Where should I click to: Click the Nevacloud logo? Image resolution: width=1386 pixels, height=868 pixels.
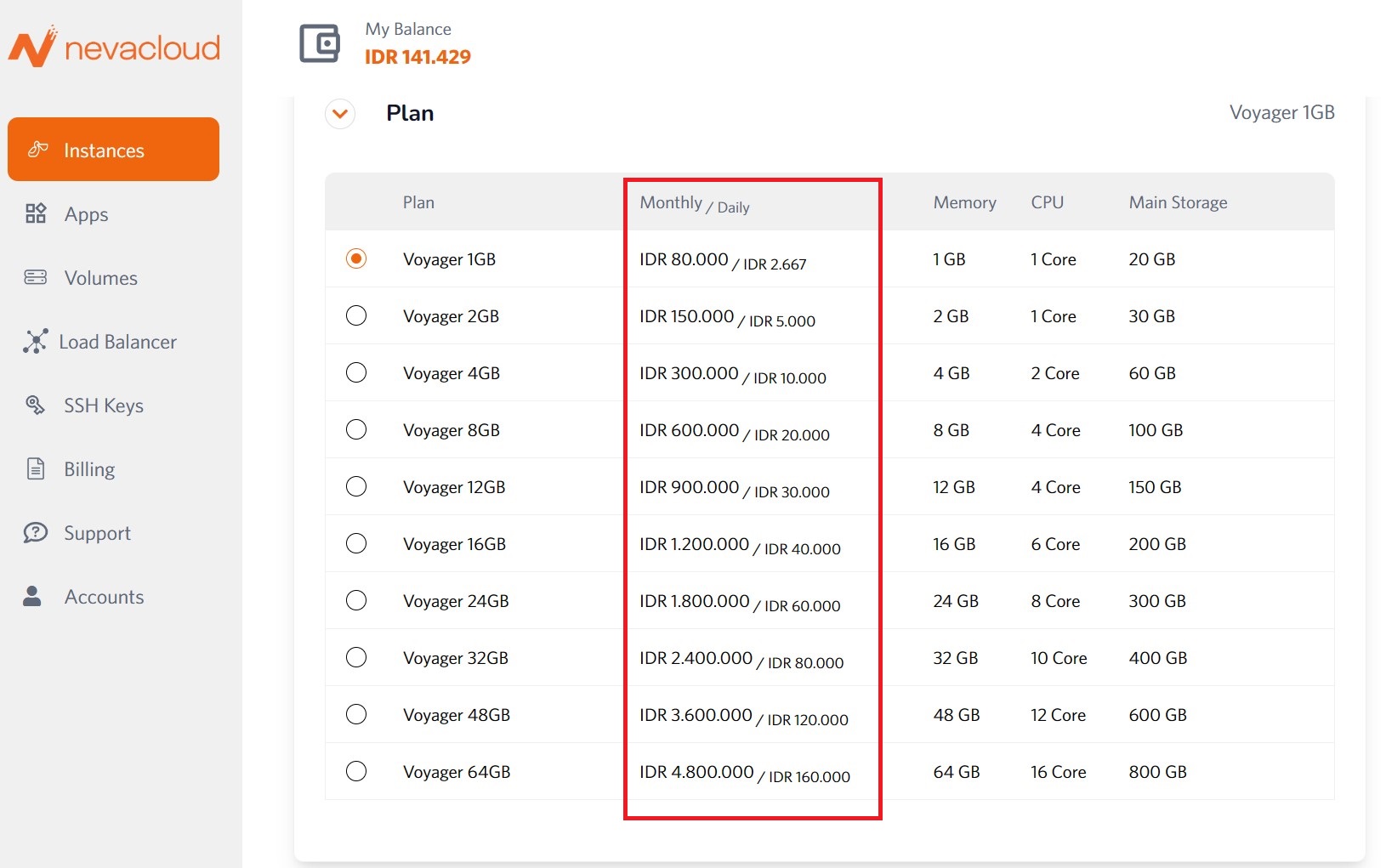coord(114,47)
